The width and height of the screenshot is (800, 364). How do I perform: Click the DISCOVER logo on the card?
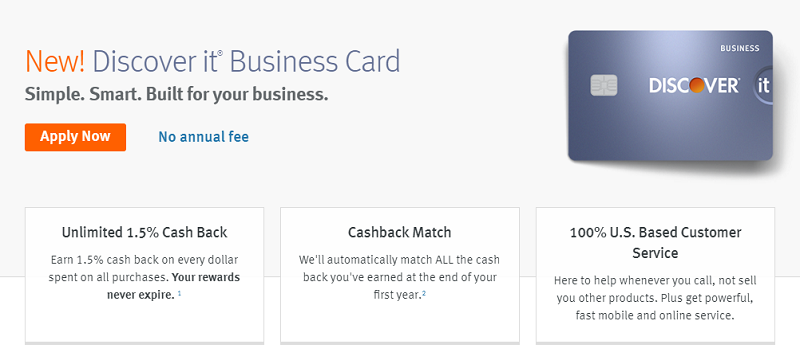(694, 85)
